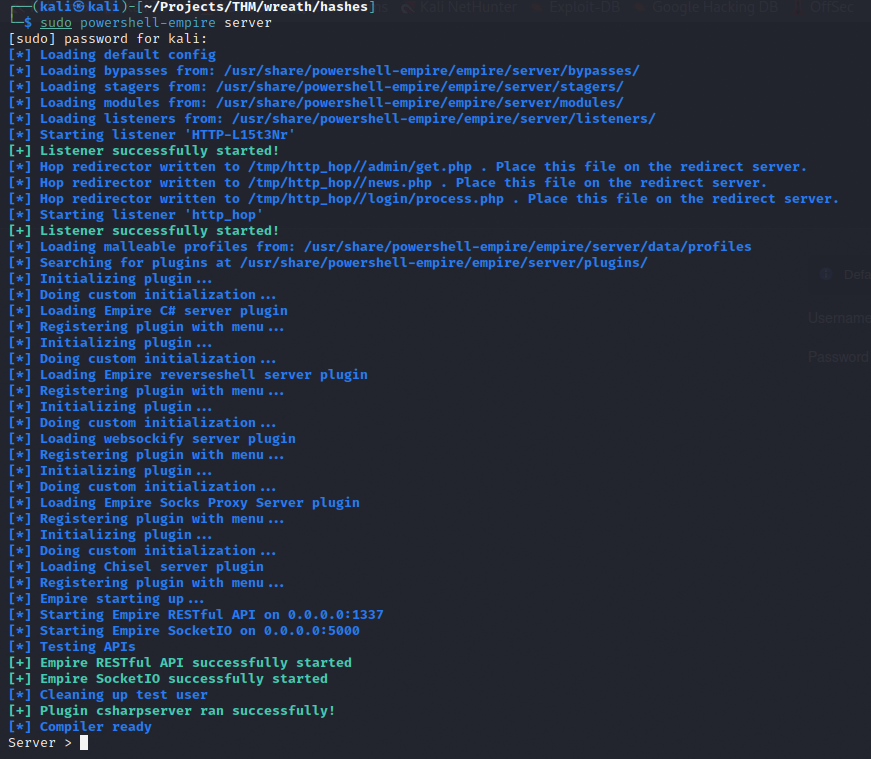Viewport: 871px width, 759px height.
Task: Select the listeners path ending in 'server/listeners/'
Action: pos(444,119)
